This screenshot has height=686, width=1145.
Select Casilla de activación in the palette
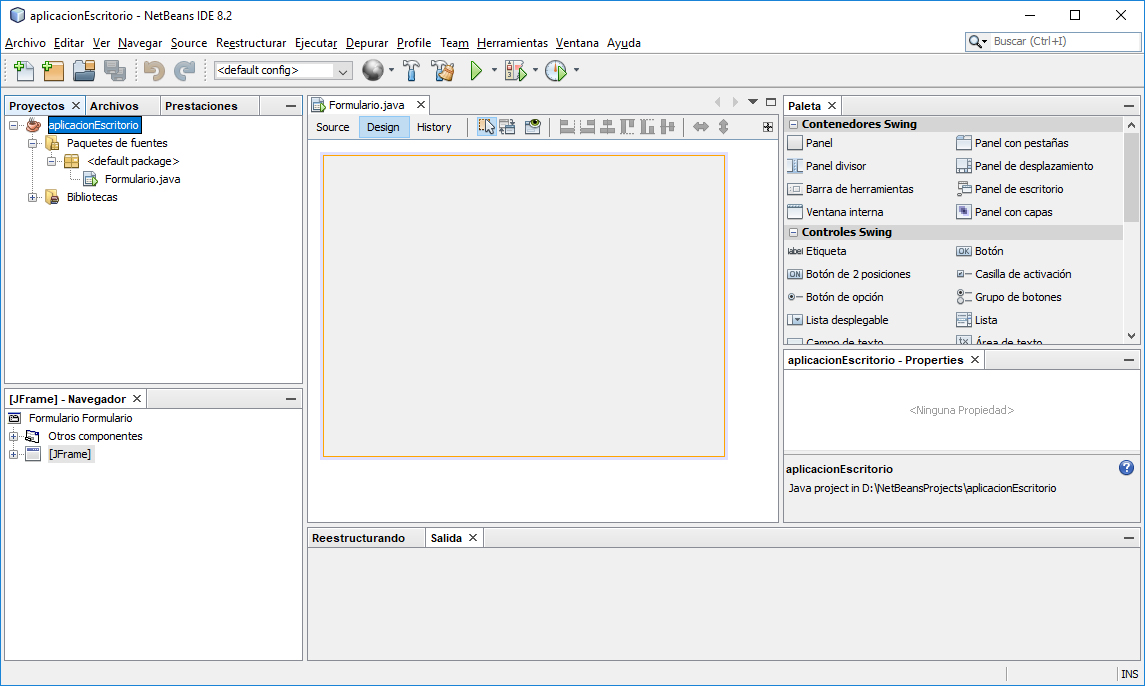click(1014, 274)
